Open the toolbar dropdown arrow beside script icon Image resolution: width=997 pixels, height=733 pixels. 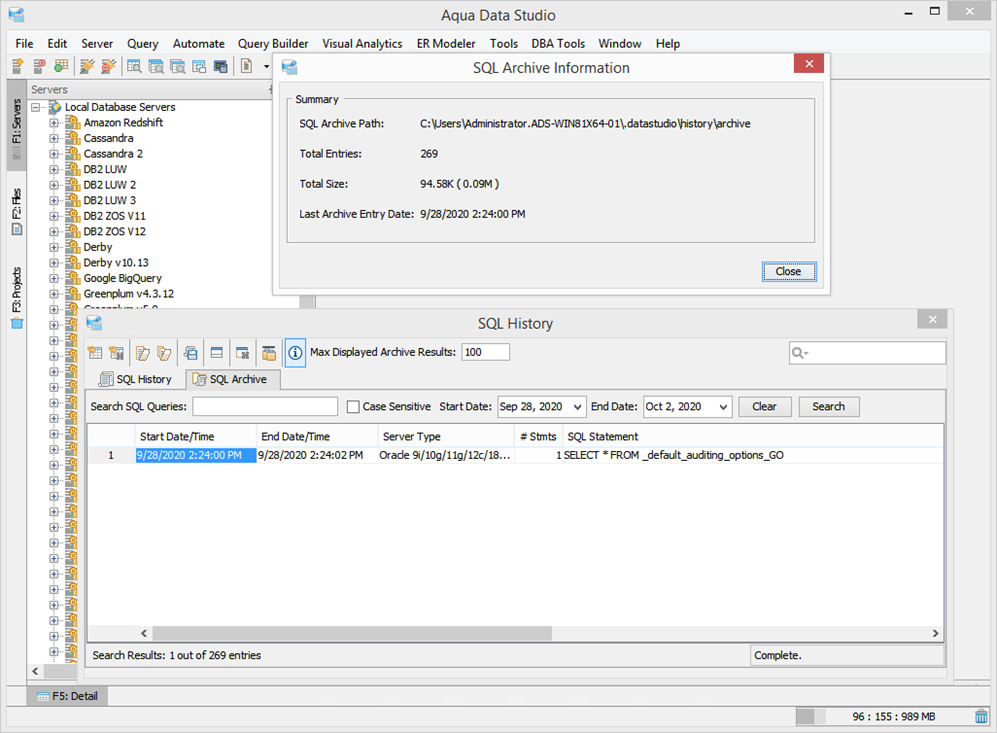click(x=266, y=66)
